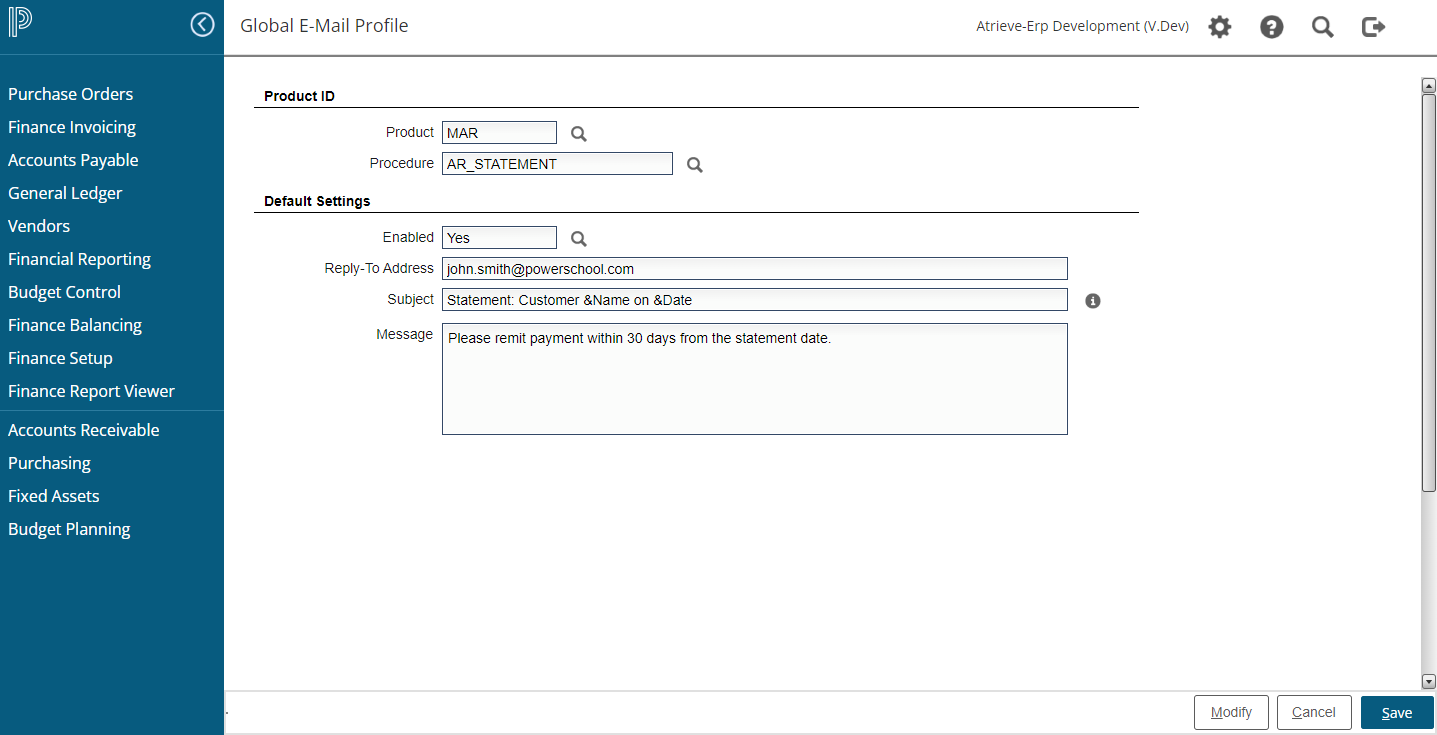Click the PowerSchool logo icon
Viewport: 1437px width, 735px height.
21,24
